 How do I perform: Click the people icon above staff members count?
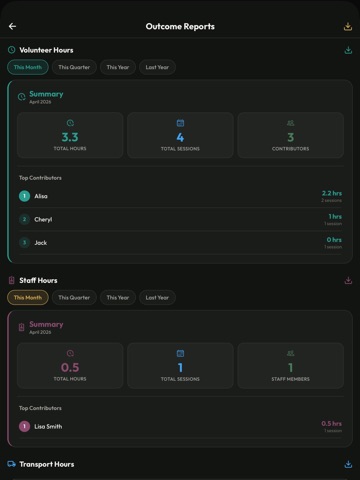[291, 353]
